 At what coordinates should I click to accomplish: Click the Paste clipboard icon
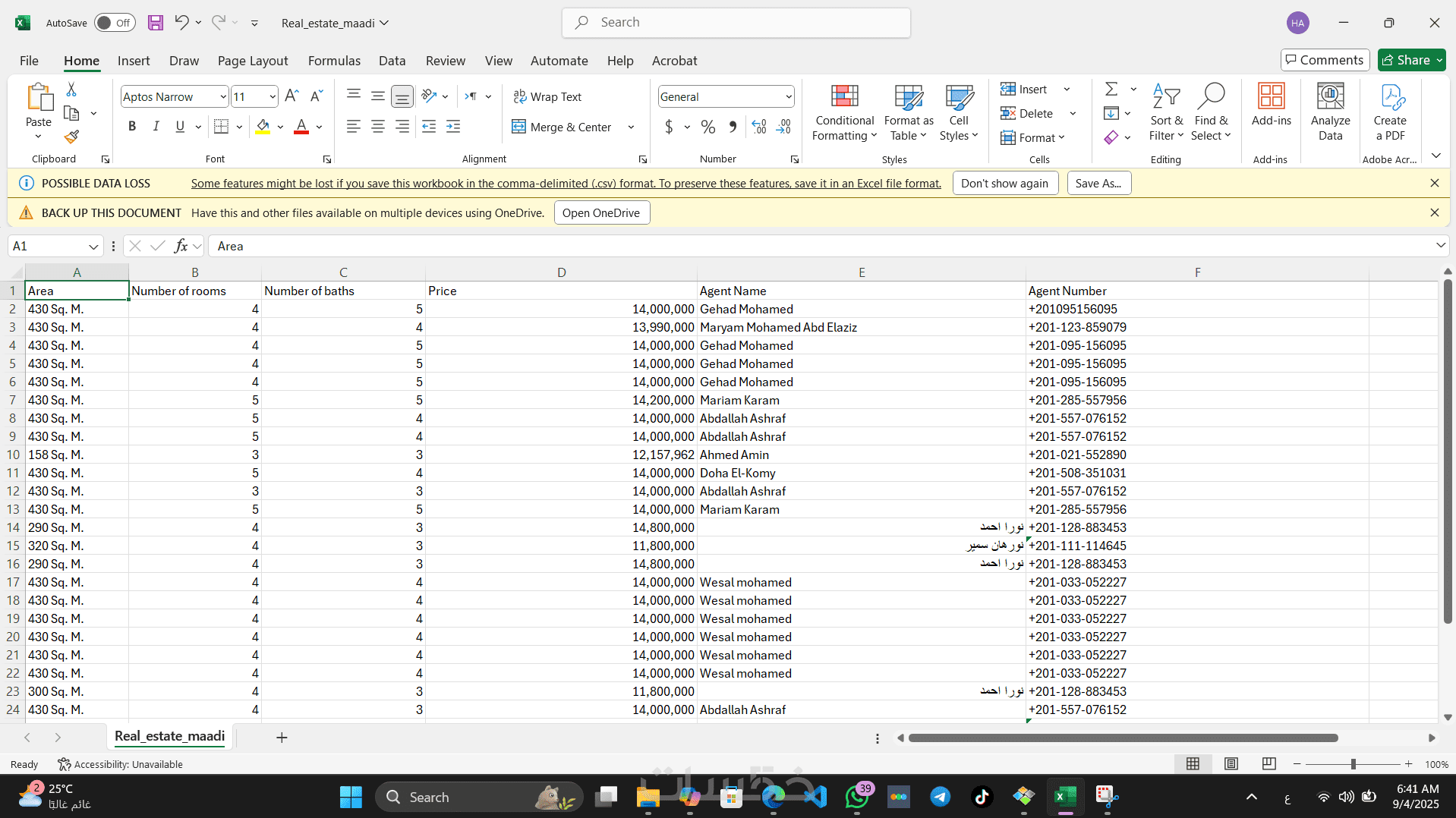point(39,98)
